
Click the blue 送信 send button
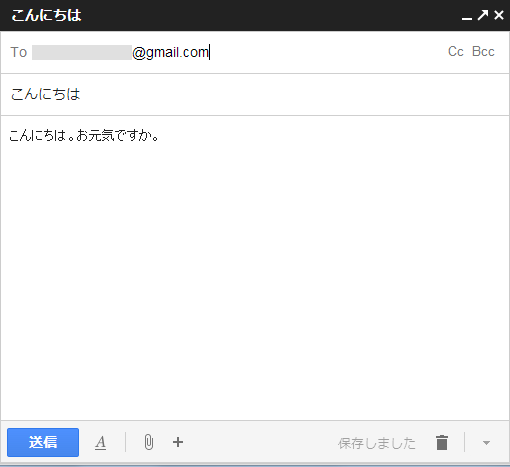point(43,442)
